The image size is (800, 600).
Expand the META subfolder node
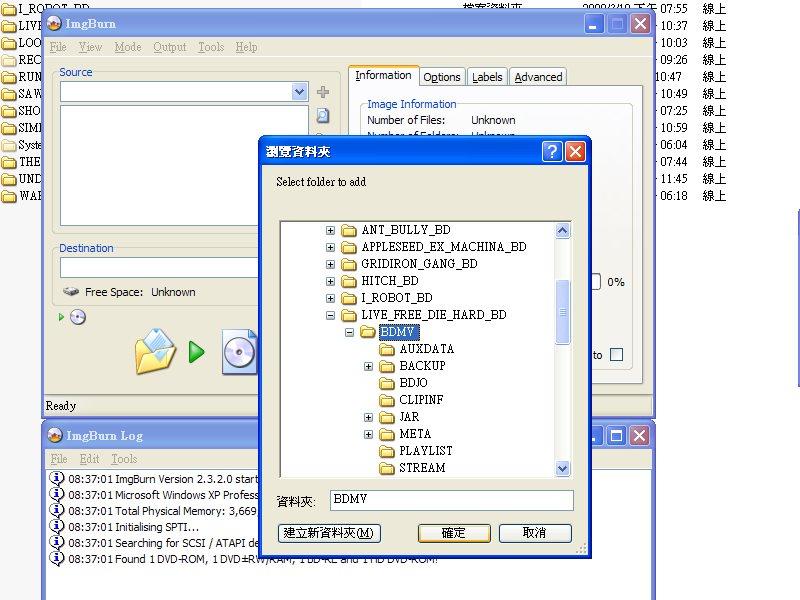tap(368, 434)
